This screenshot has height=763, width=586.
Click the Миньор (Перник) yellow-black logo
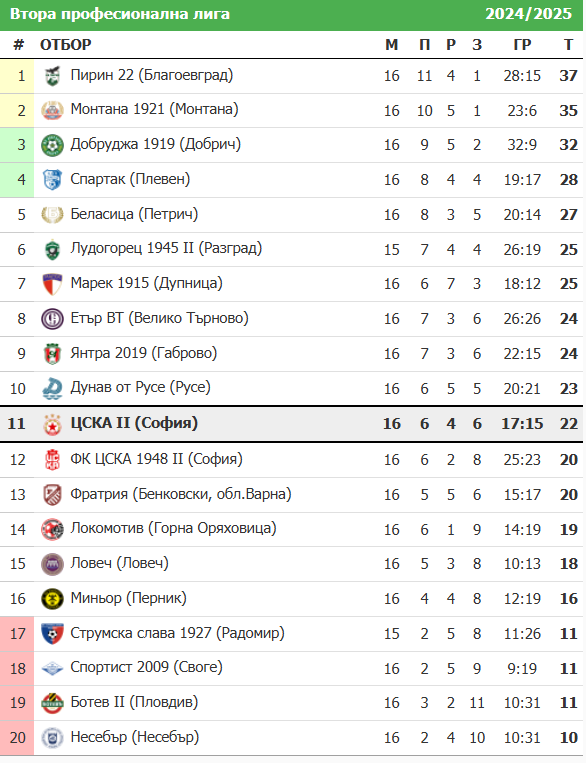[x=52, y=599]
